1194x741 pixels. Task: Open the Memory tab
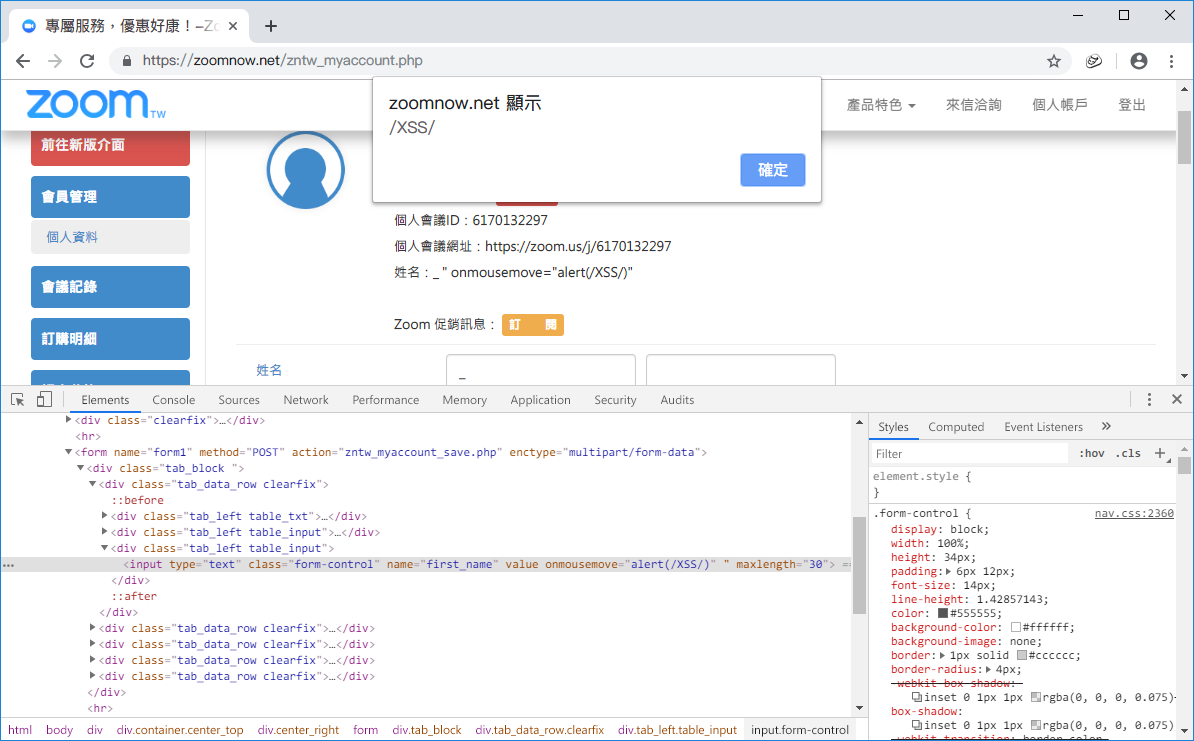tap(465, 400)
